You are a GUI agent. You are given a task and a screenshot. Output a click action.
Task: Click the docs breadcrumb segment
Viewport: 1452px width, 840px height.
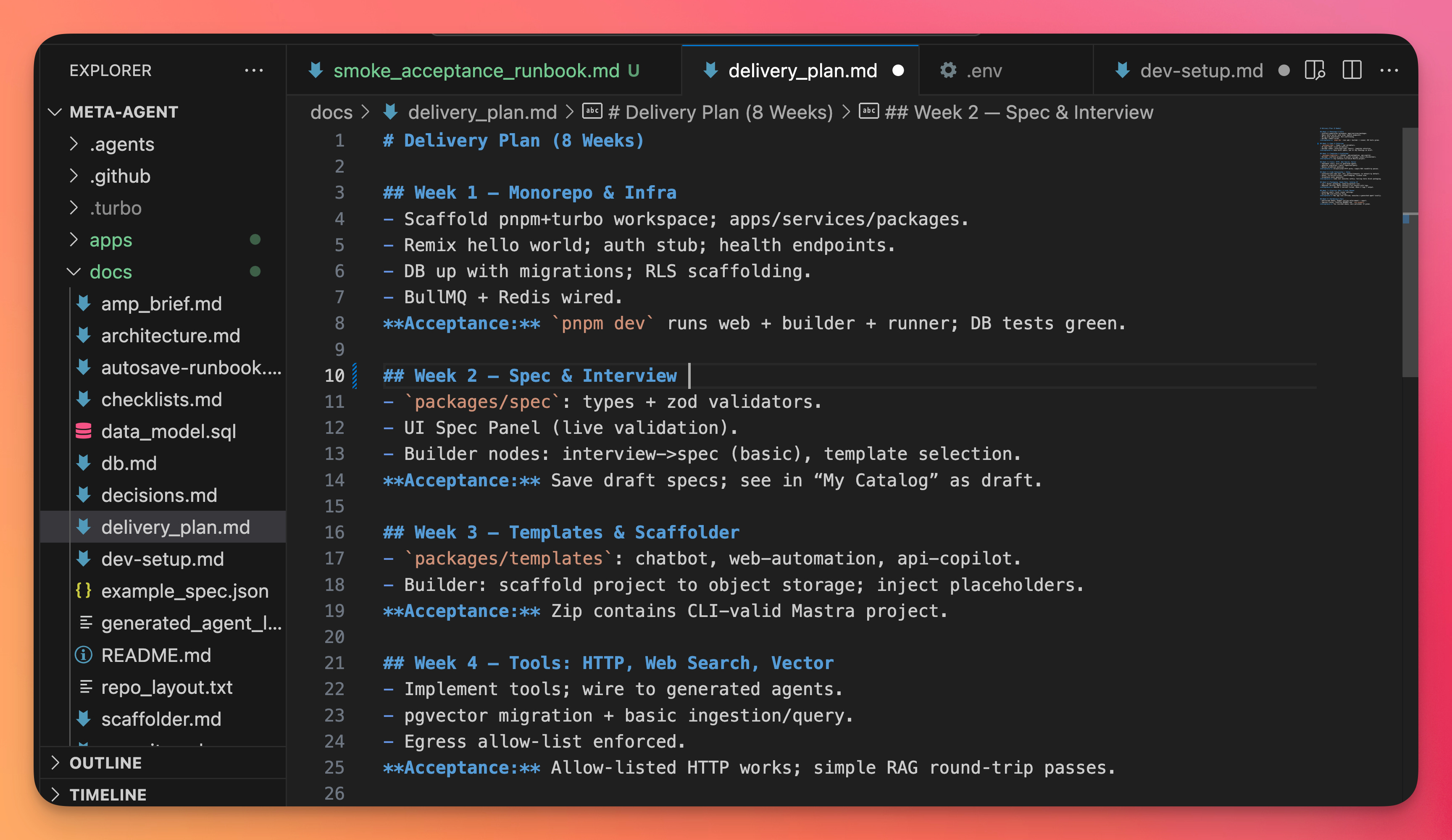(331, 112)
